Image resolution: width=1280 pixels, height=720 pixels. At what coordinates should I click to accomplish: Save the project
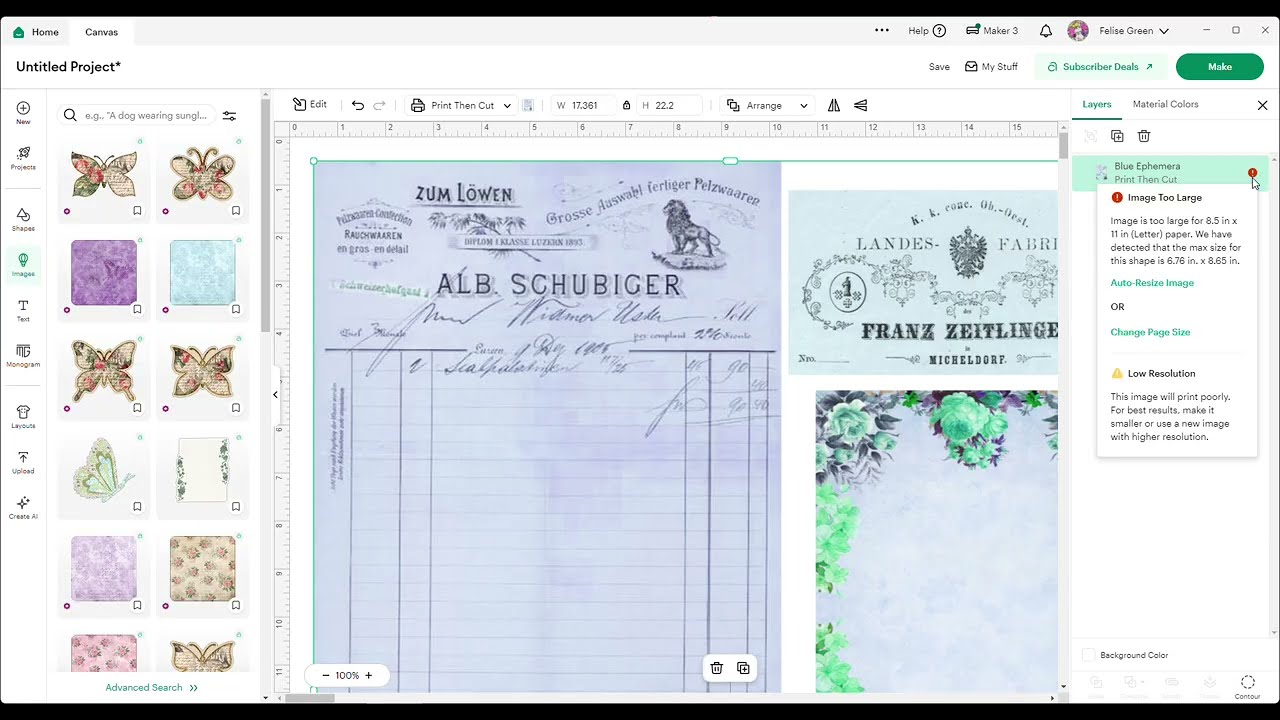(x=939, y=67)
